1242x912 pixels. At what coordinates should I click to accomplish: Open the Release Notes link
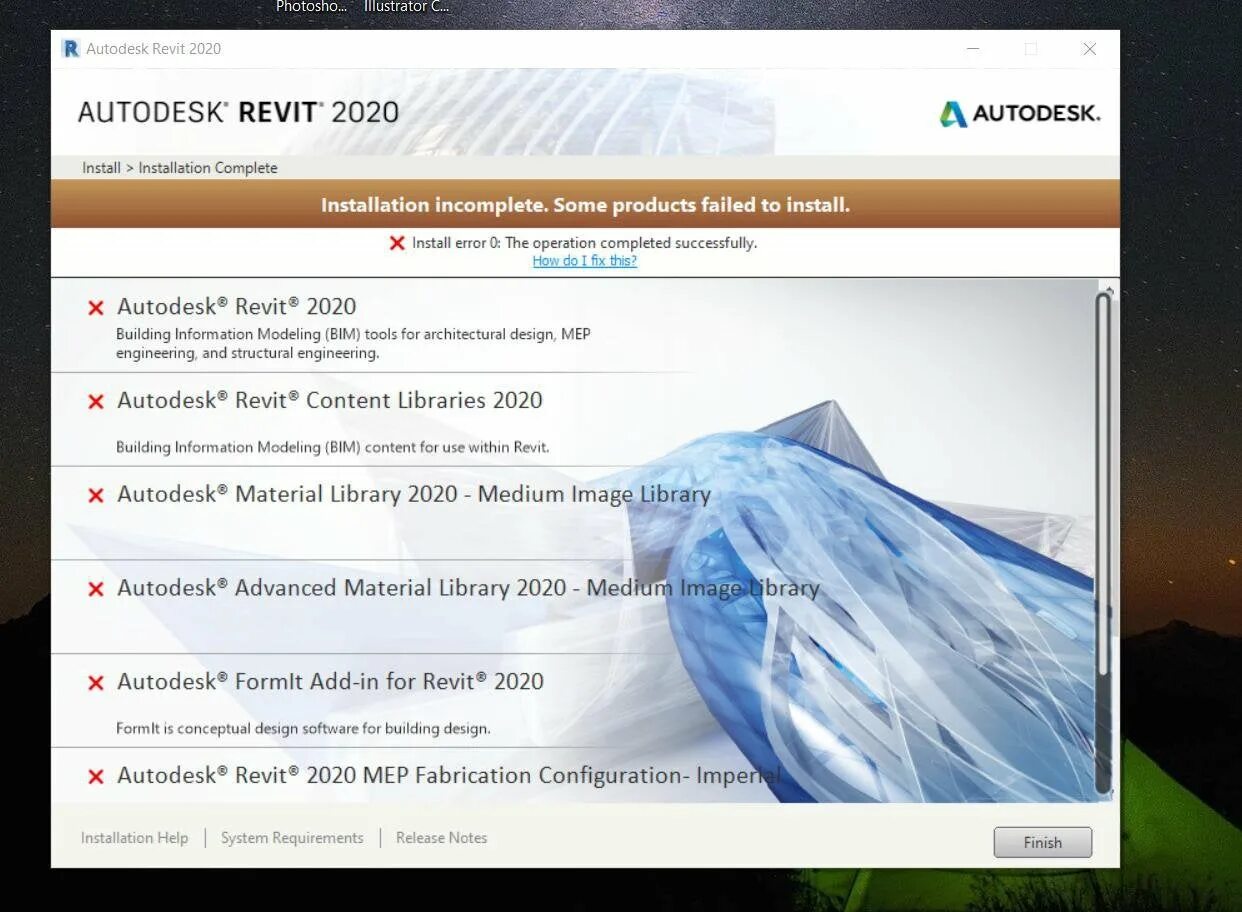[x=441, y=838]
